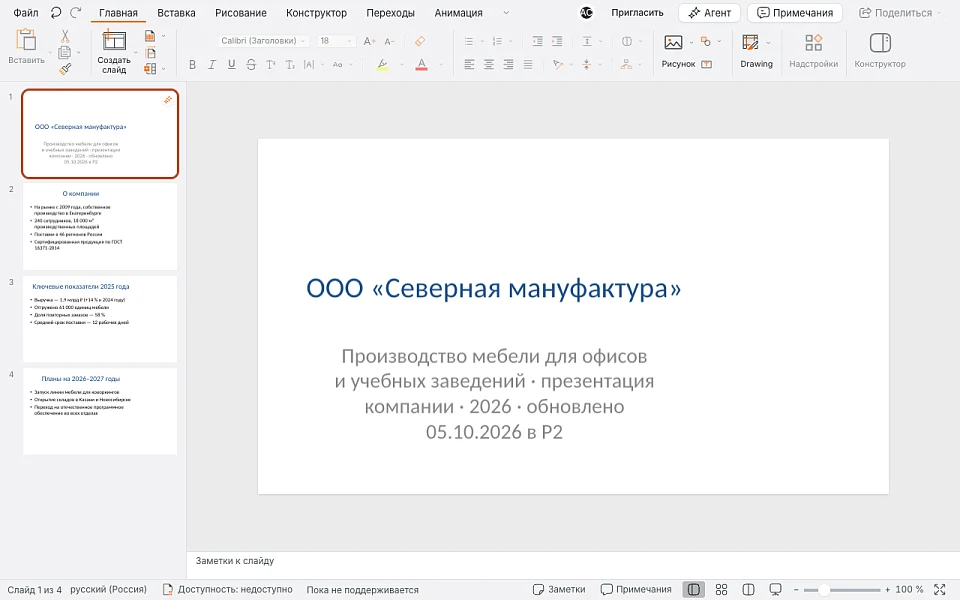
Task: Apply subscript formatting
Action: click(x=290, y=64)
